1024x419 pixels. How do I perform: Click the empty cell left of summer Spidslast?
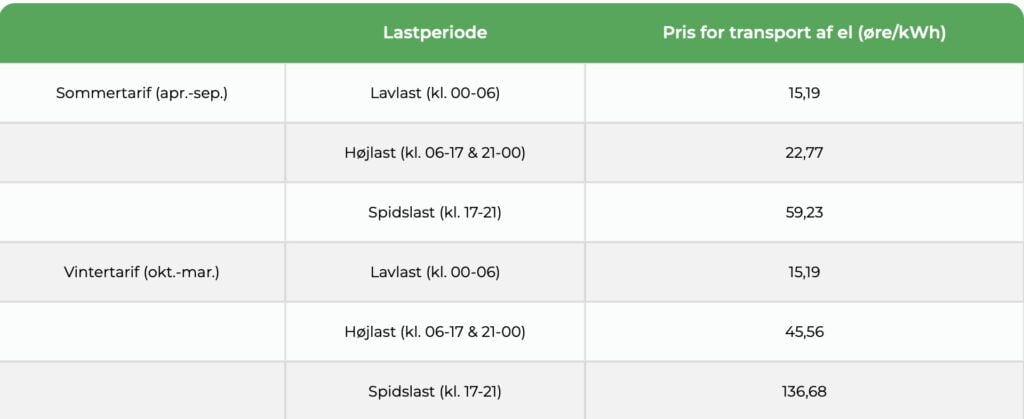pyautogui.click(x=142, y=213)
